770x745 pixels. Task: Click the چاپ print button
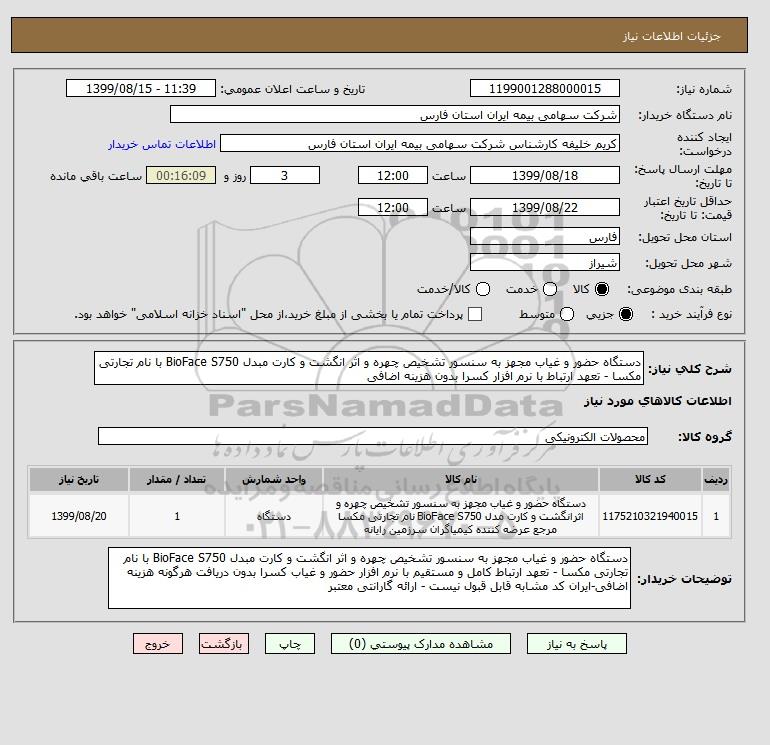(x=290, y=644)
